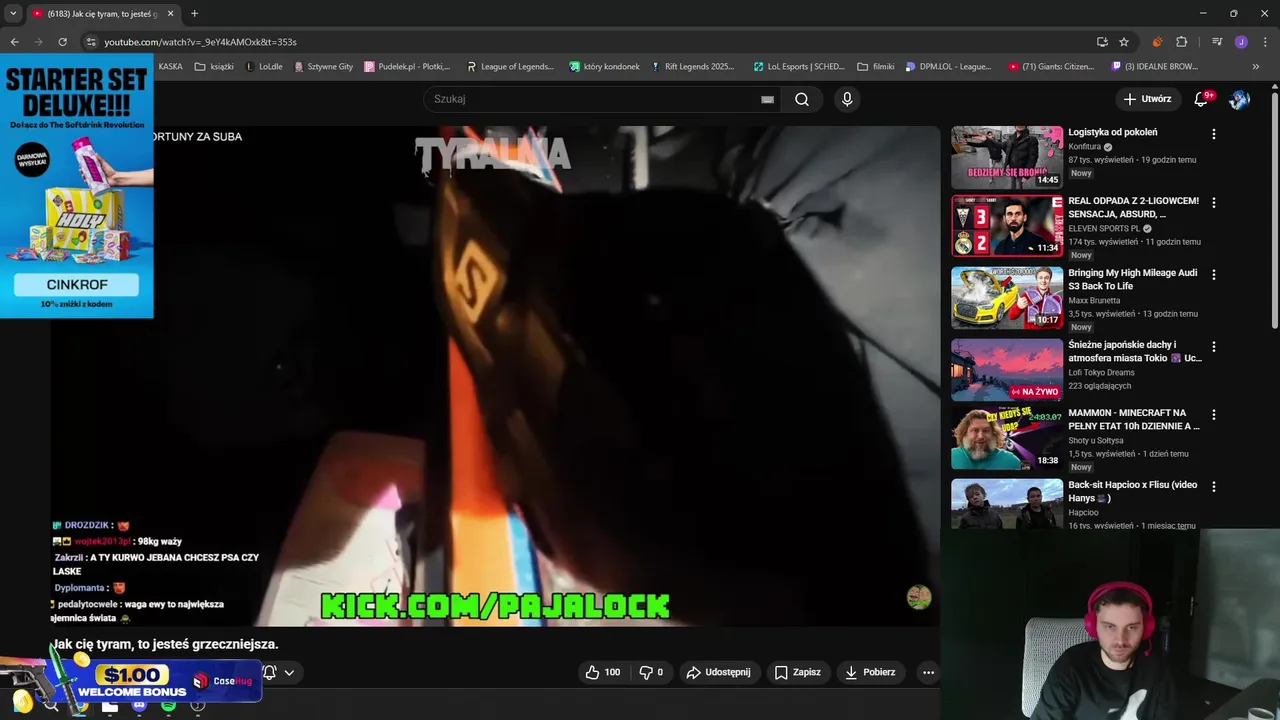Open MAMM0N Minecraft thumbnail 18:38
This screenshot has height=720, width=1280.
click(1007, 438)
